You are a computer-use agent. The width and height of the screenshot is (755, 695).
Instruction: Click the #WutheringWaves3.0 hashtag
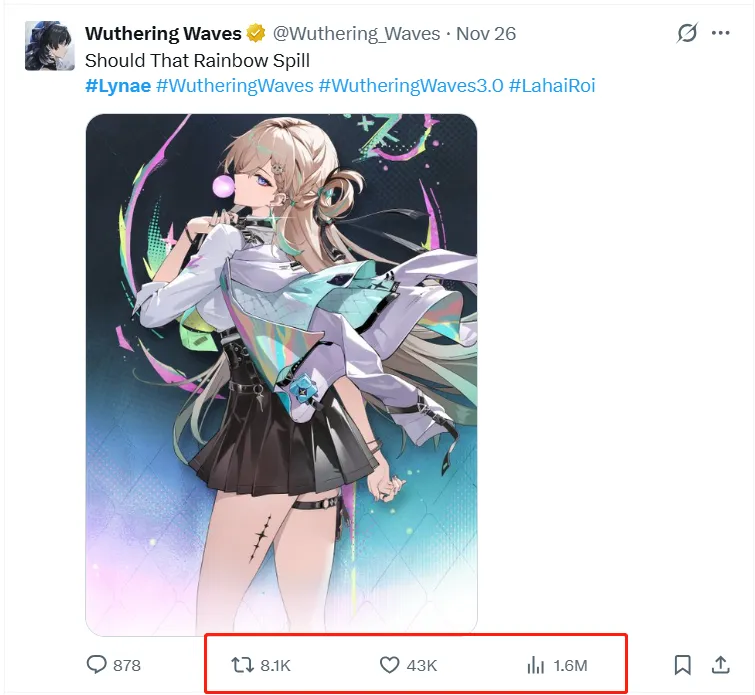[x=410, y=86]
